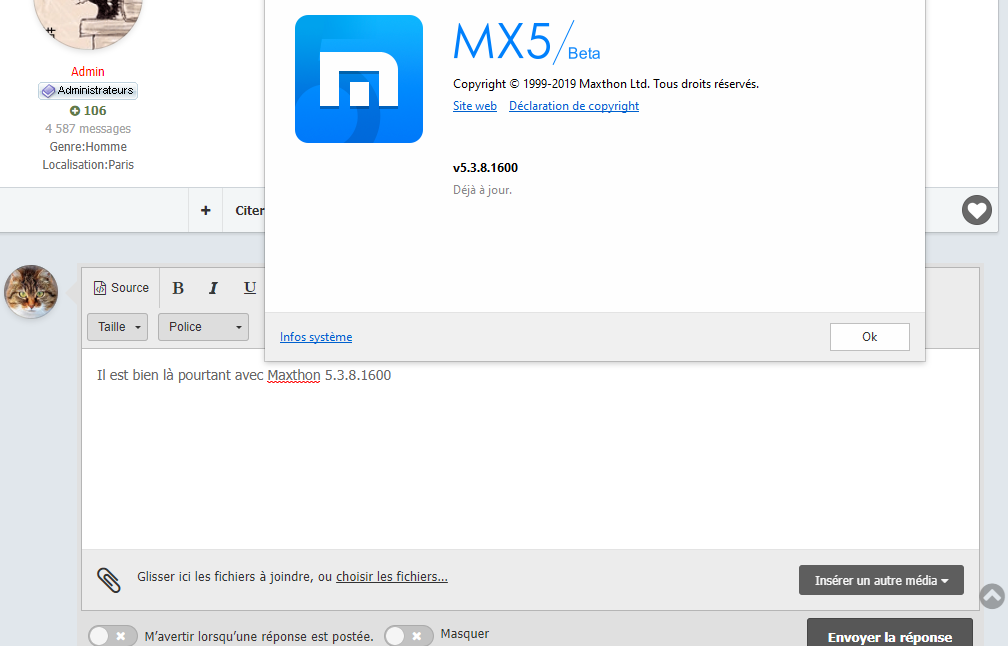1008x646 pixels.
Task: Click the Maxthon MX5 logo icon
Action: coord(359,78)
